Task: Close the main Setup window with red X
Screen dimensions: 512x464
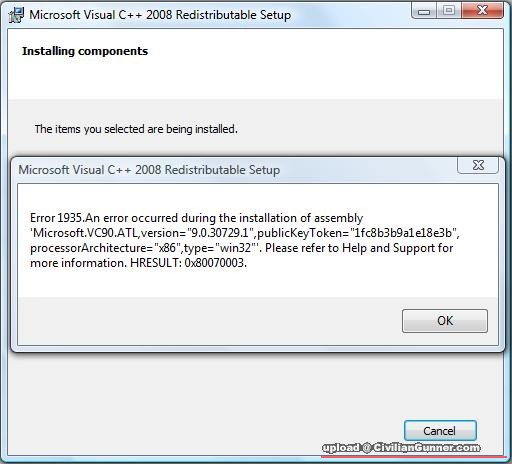Action: [x=482, y=11]
